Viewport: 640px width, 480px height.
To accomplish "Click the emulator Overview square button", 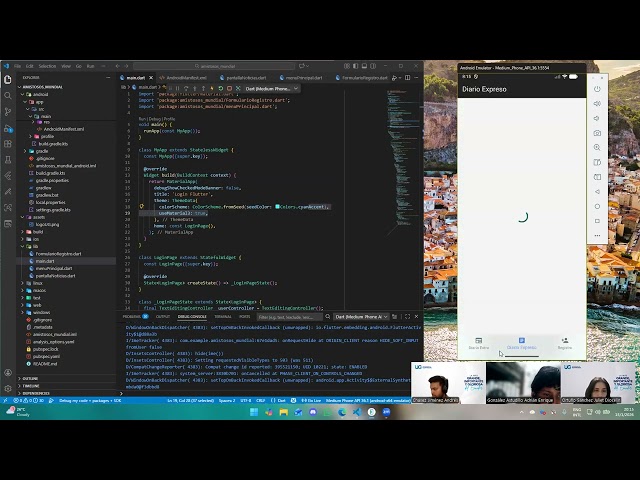I will (x=597, y=221).
